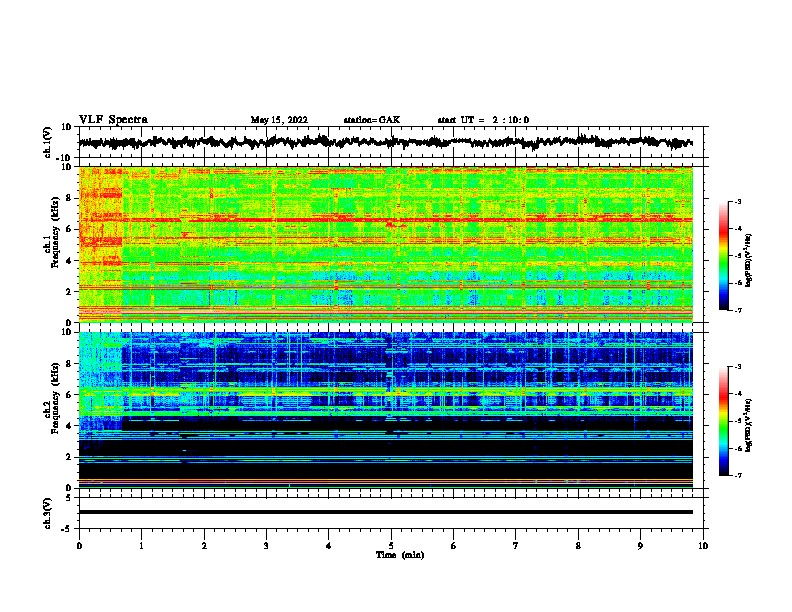Click the "ch.1(V)" waveform axis label
The image size is (792, 612).
point(48,142)
